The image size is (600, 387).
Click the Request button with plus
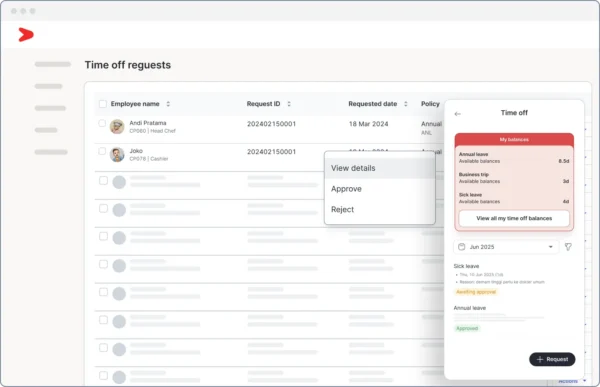552,359
